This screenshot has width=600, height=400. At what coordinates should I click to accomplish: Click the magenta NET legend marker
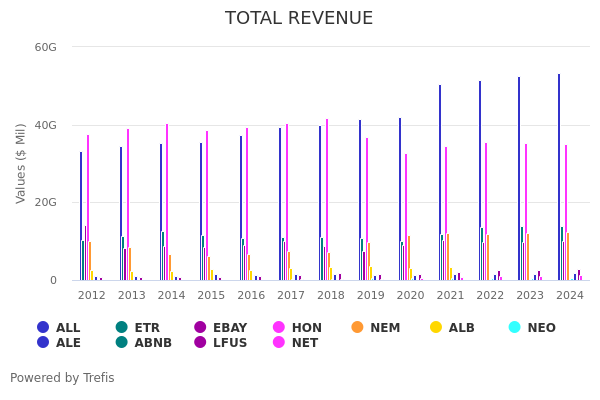[279, 343]
